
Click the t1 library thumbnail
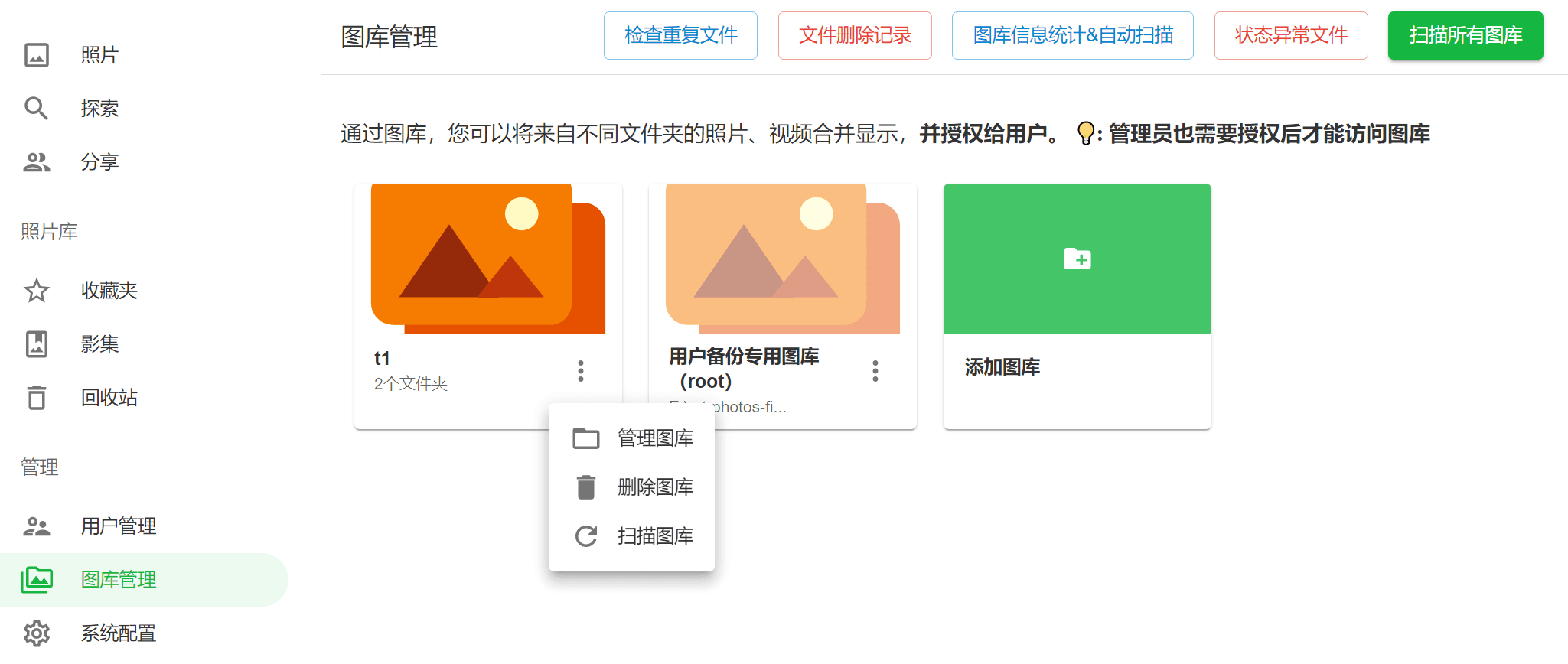487,259
